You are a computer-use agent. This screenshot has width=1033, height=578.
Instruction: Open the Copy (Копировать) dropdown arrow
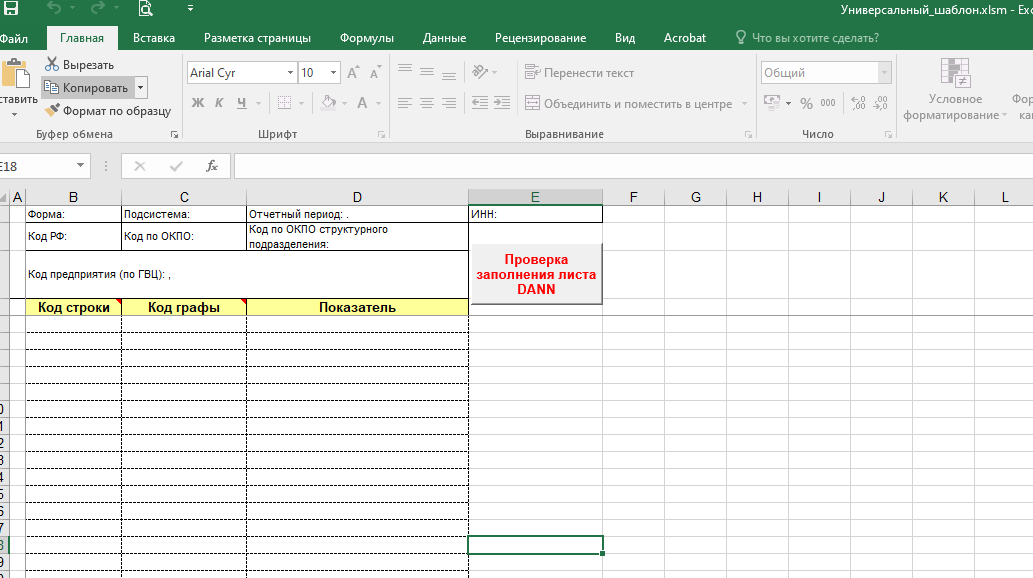140,88
